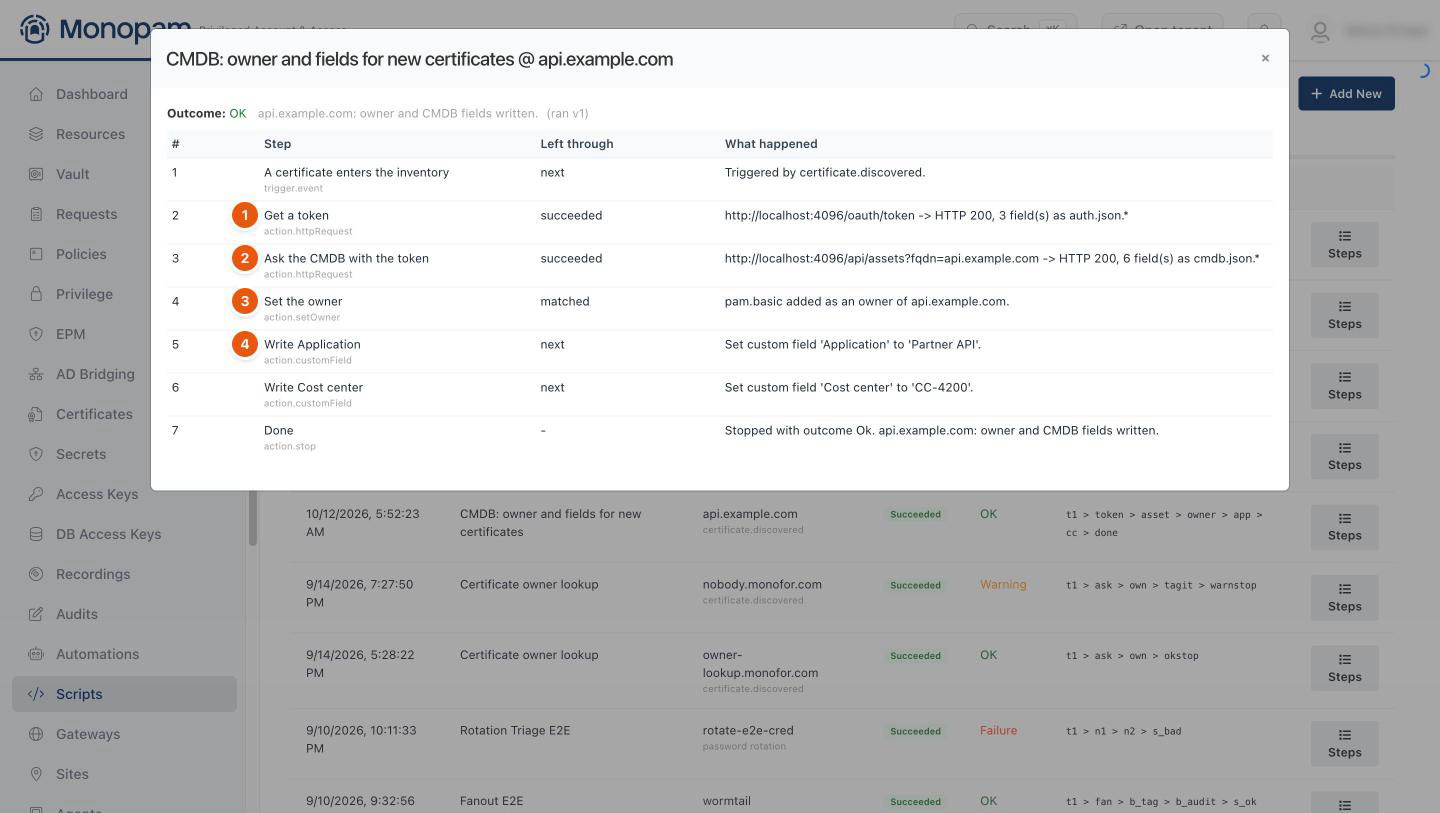Select 'pam.basic added as an owner' message
This screenshot has width=1440, height=813.
click(x=867, y=301)
